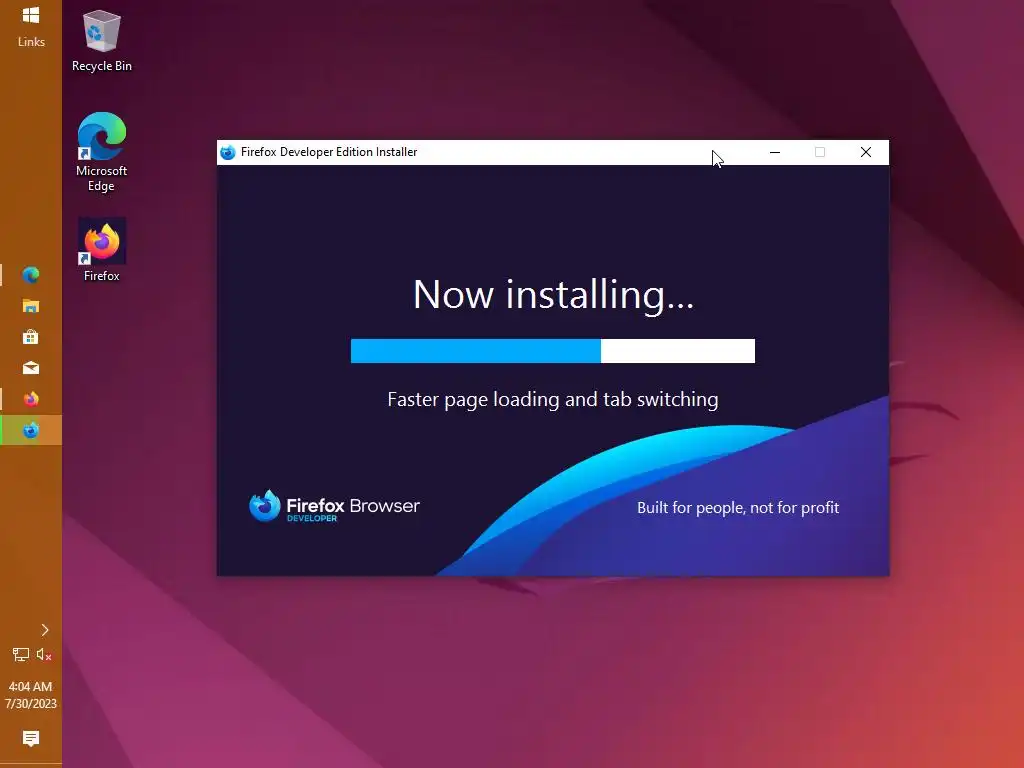
Task: Open the Recycle Bin desktop icon
Action: [x=101, y=41]
